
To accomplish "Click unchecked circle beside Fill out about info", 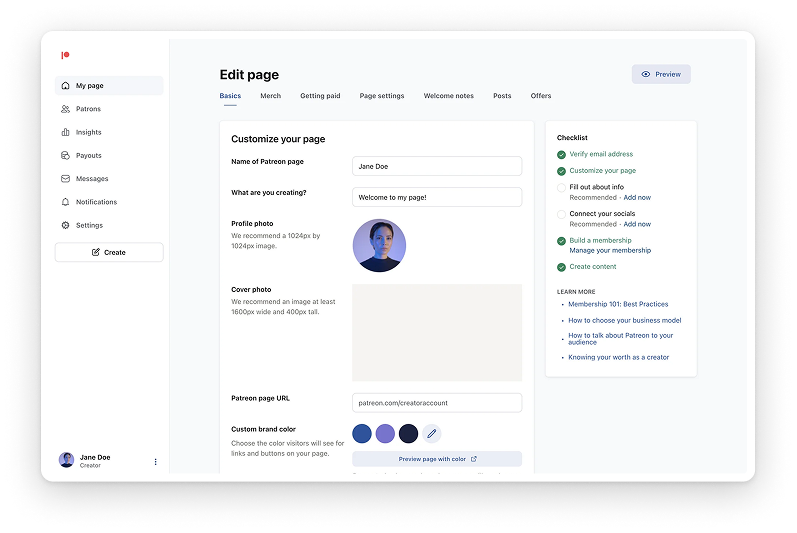I will coord(561,187).
